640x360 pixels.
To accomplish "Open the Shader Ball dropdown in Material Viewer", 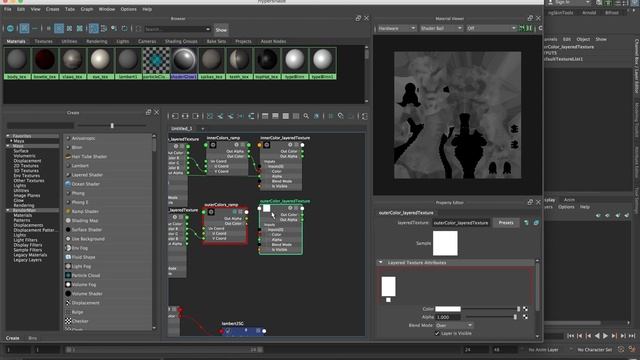I will [x=441, y=29].
